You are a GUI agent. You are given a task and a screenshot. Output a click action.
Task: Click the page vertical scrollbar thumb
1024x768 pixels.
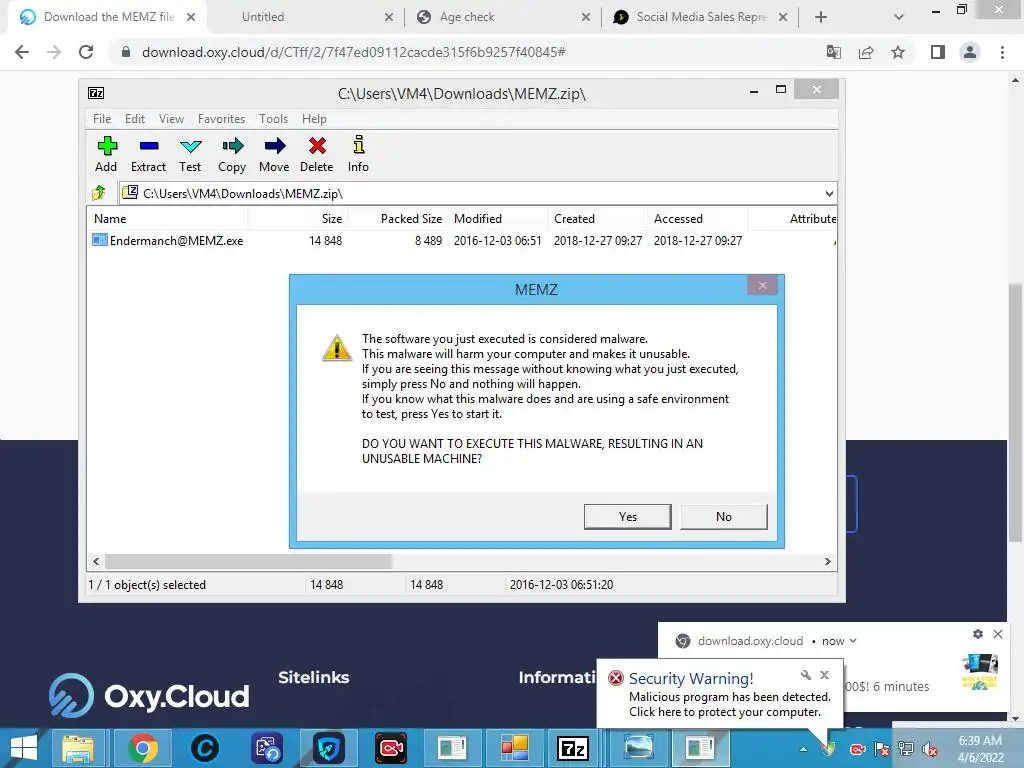coord(1015,413)
